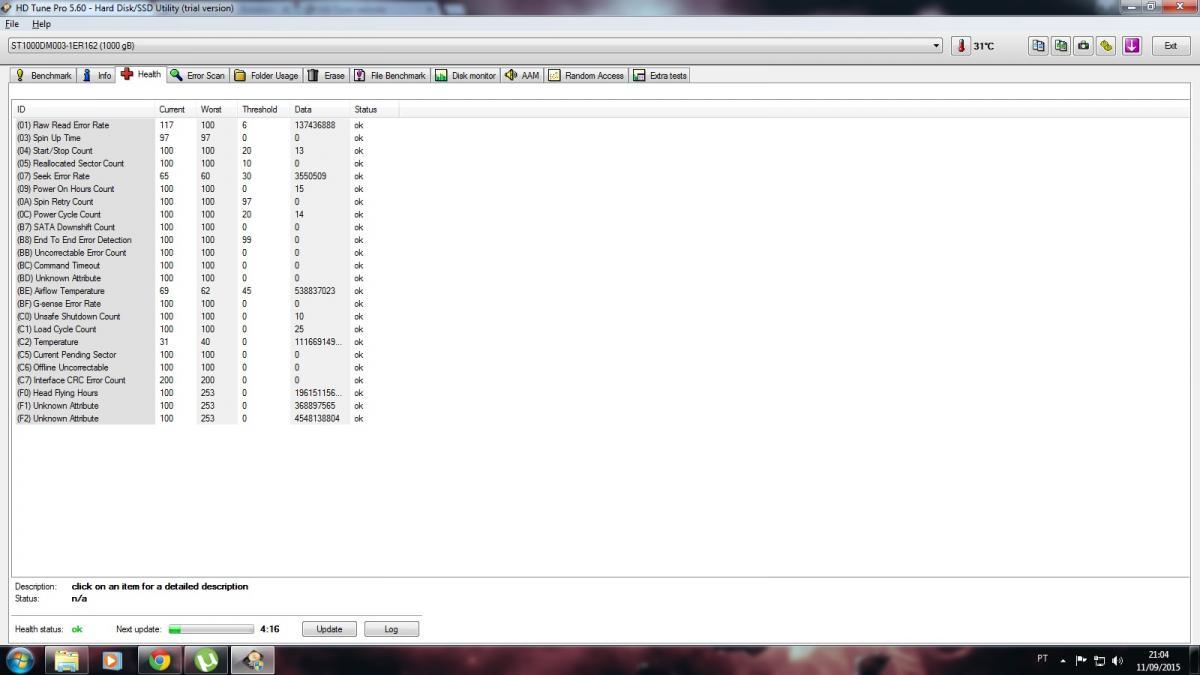Open Windows Explorer from taskbar

click(x=67, y=660)
